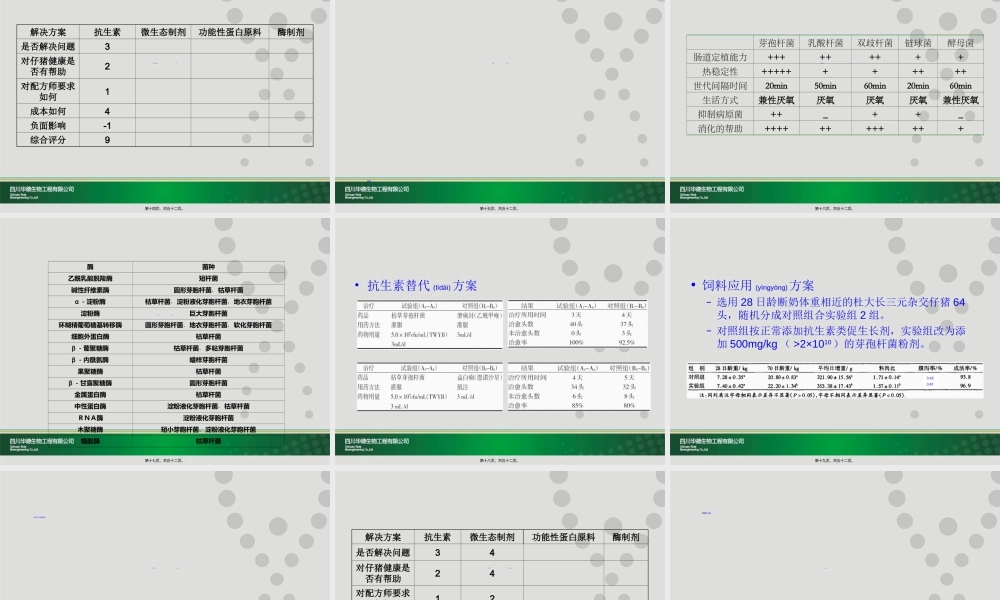Select the probiotic strain comparison table slide

(833, 90)
